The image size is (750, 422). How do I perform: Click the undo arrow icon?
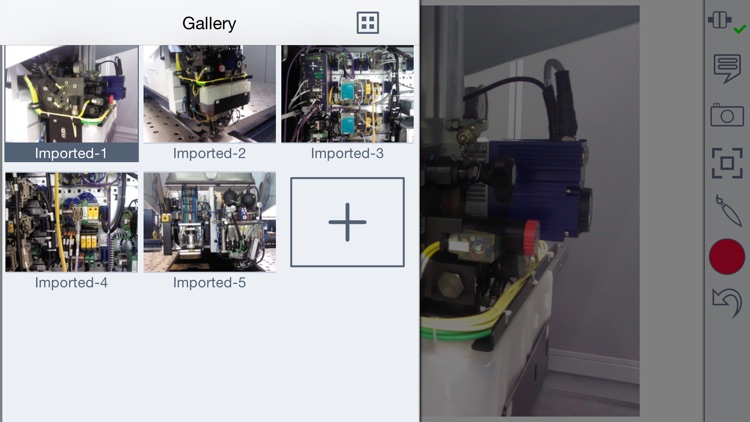[x=727, y=302]
